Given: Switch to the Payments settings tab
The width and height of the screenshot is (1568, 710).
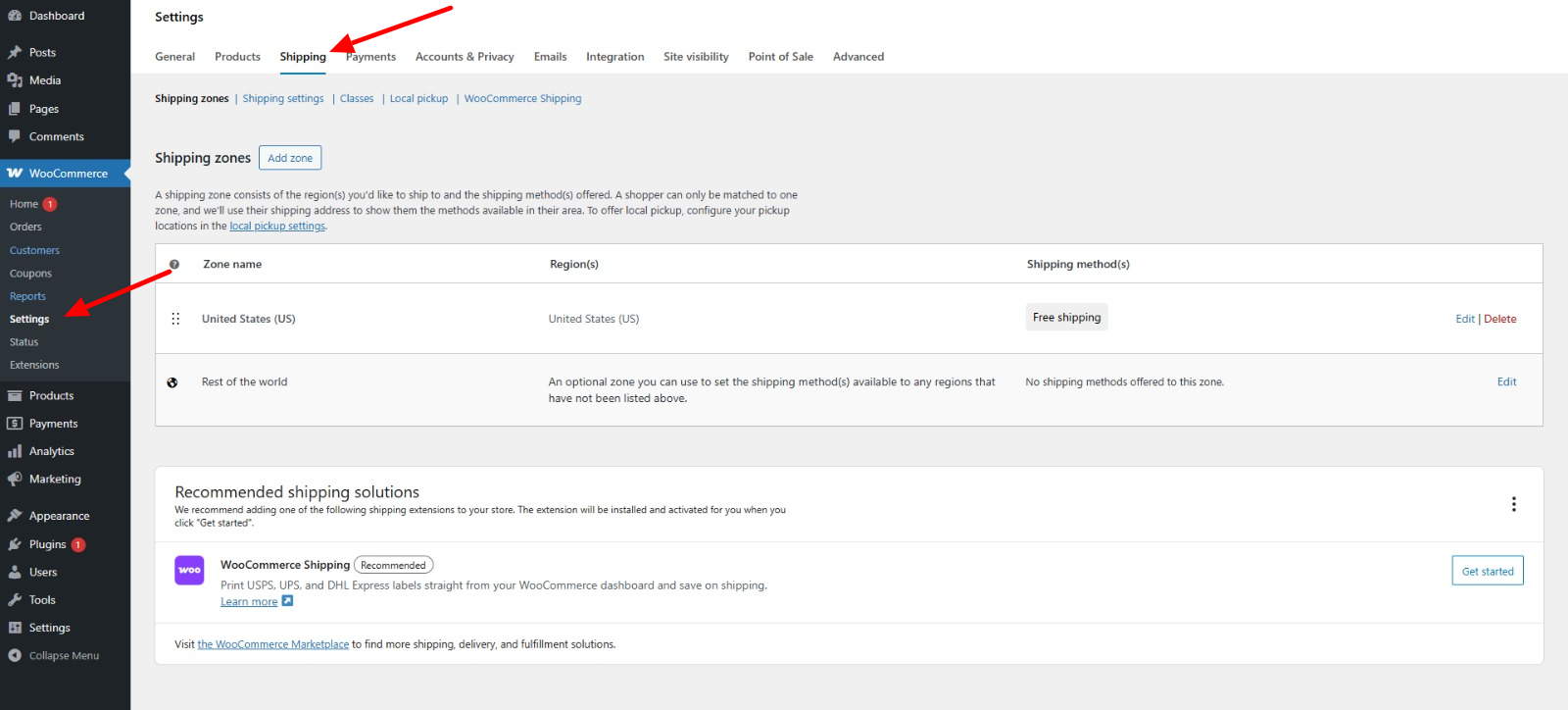Looking at the screenshot, I should 370,57.
